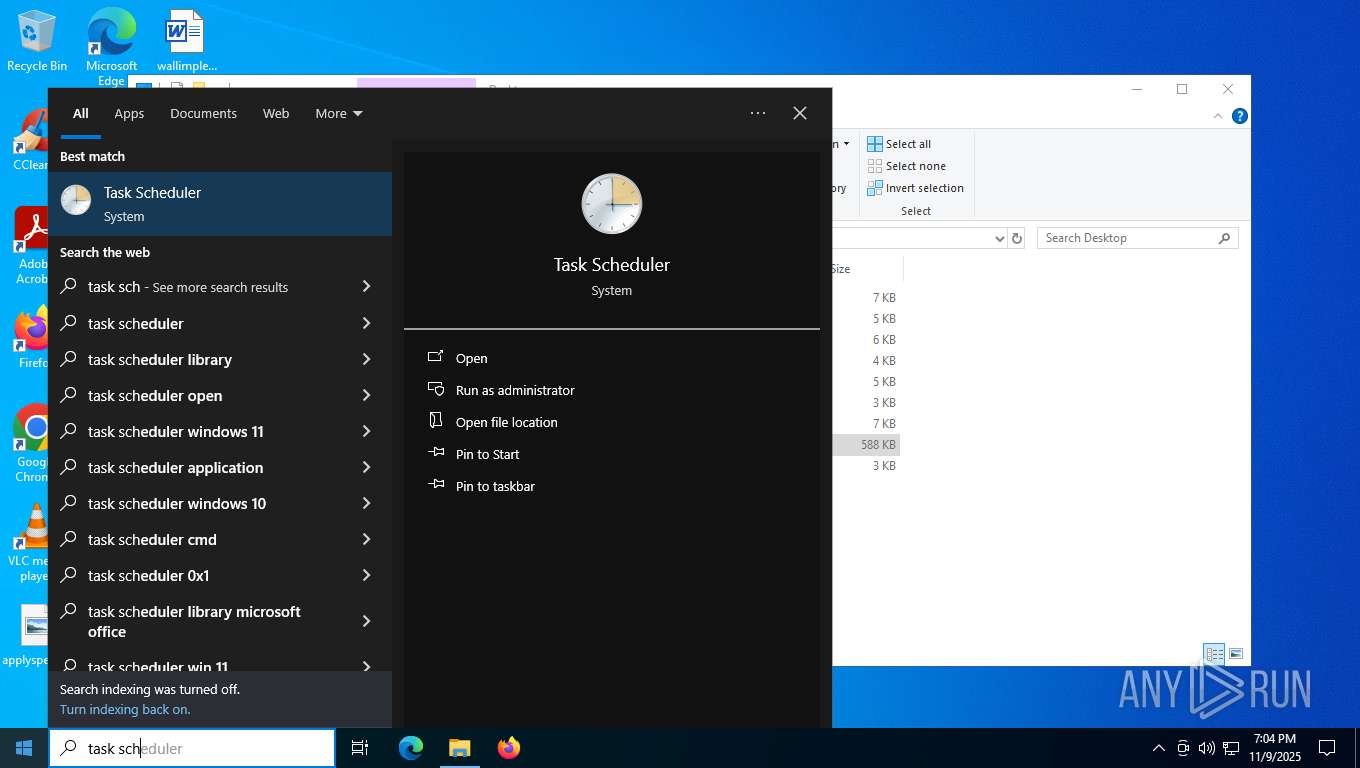Switch to the Web search tab
Image resolution: width=1360 pixels, height=768 pixels.
[x=276, y=113]
